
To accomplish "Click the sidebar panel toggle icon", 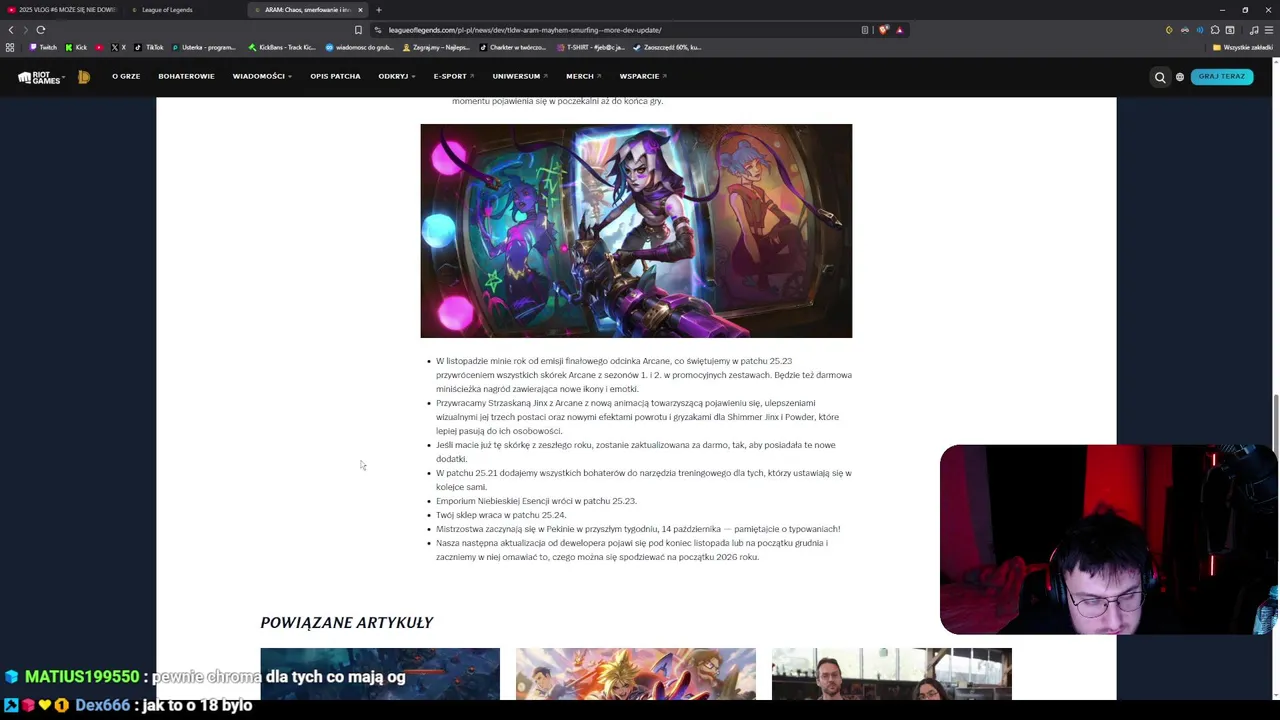I will coord(1230,30).
